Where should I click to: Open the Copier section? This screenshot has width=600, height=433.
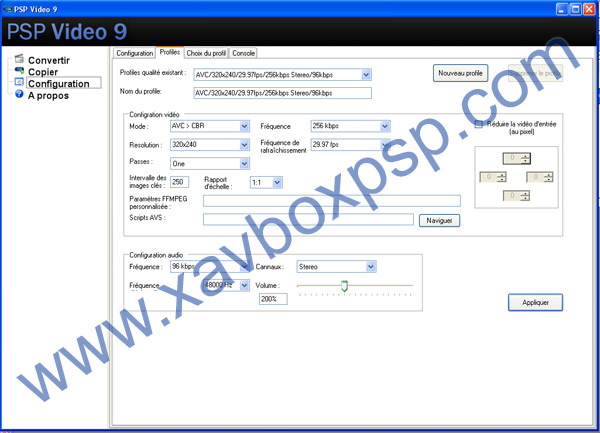(43, 72)
